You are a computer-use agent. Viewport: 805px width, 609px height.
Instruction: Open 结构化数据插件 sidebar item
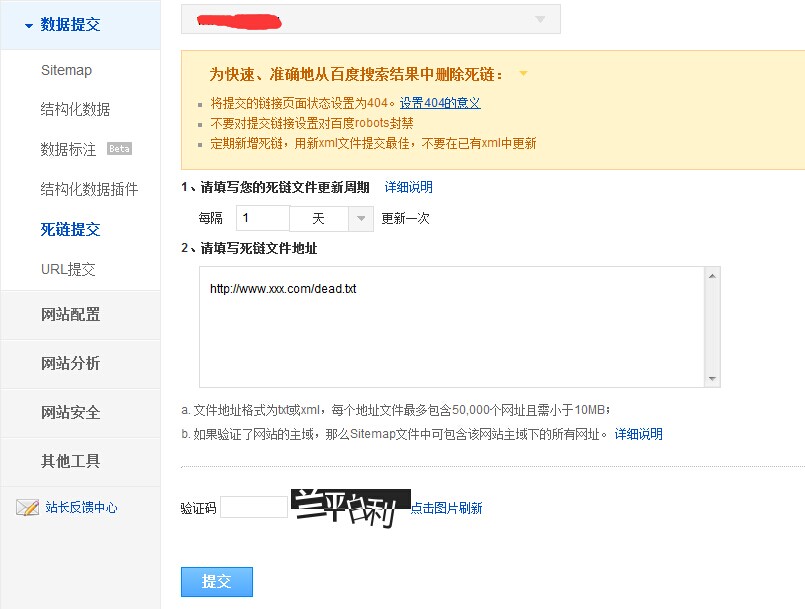[x=89, y=189]
